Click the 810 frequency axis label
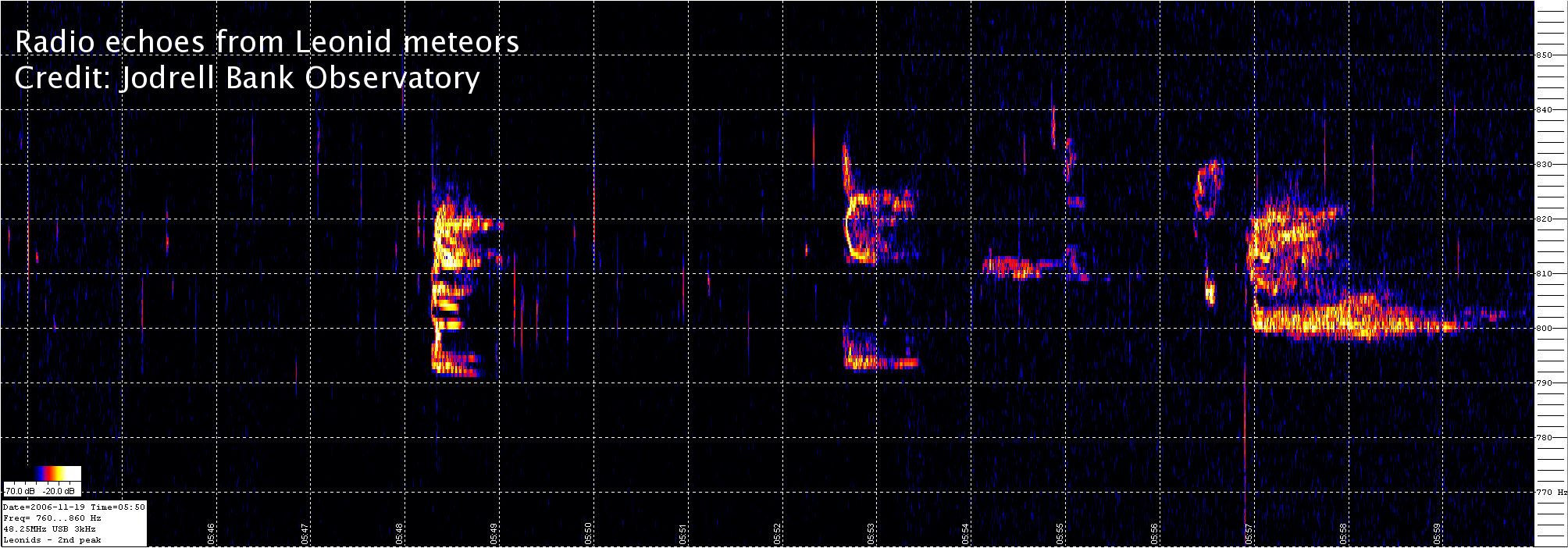Image resolution: width=1568 pixels, height=548 pixels. (x=1545, y=274)
